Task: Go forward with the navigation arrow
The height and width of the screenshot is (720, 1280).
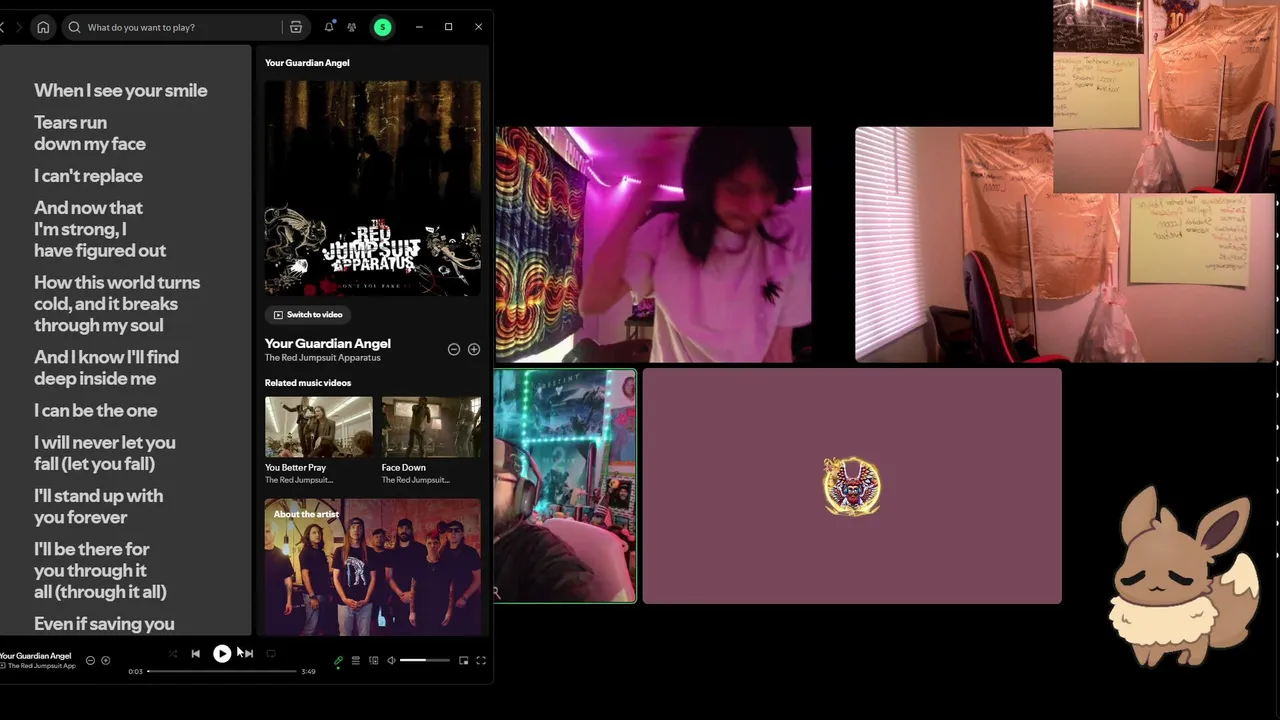Action: point(18,27)
